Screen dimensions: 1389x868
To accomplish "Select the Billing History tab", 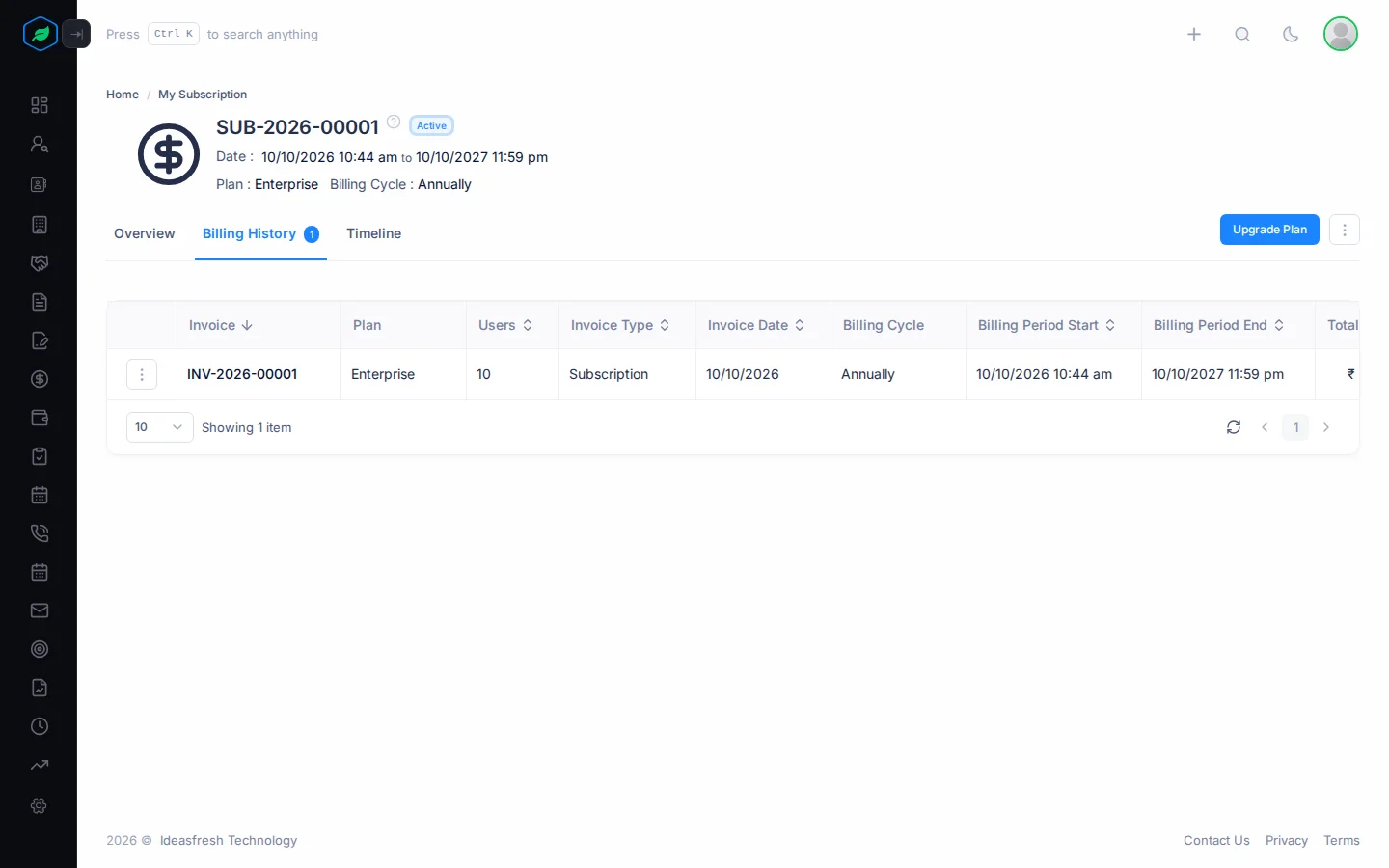I will point(260,233).
